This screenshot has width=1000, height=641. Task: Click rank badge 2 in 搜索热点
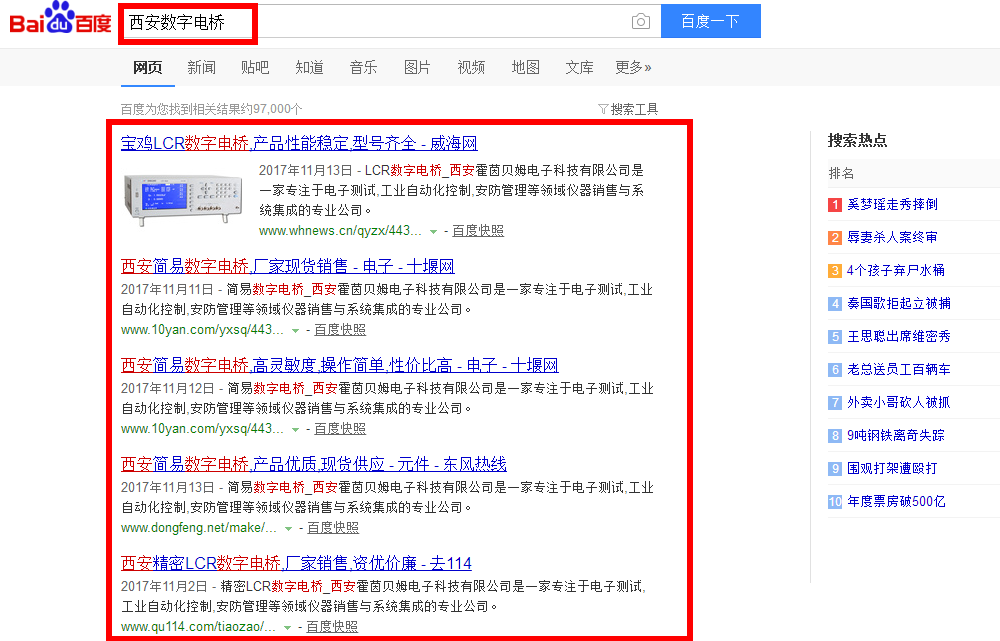point(835,238)
